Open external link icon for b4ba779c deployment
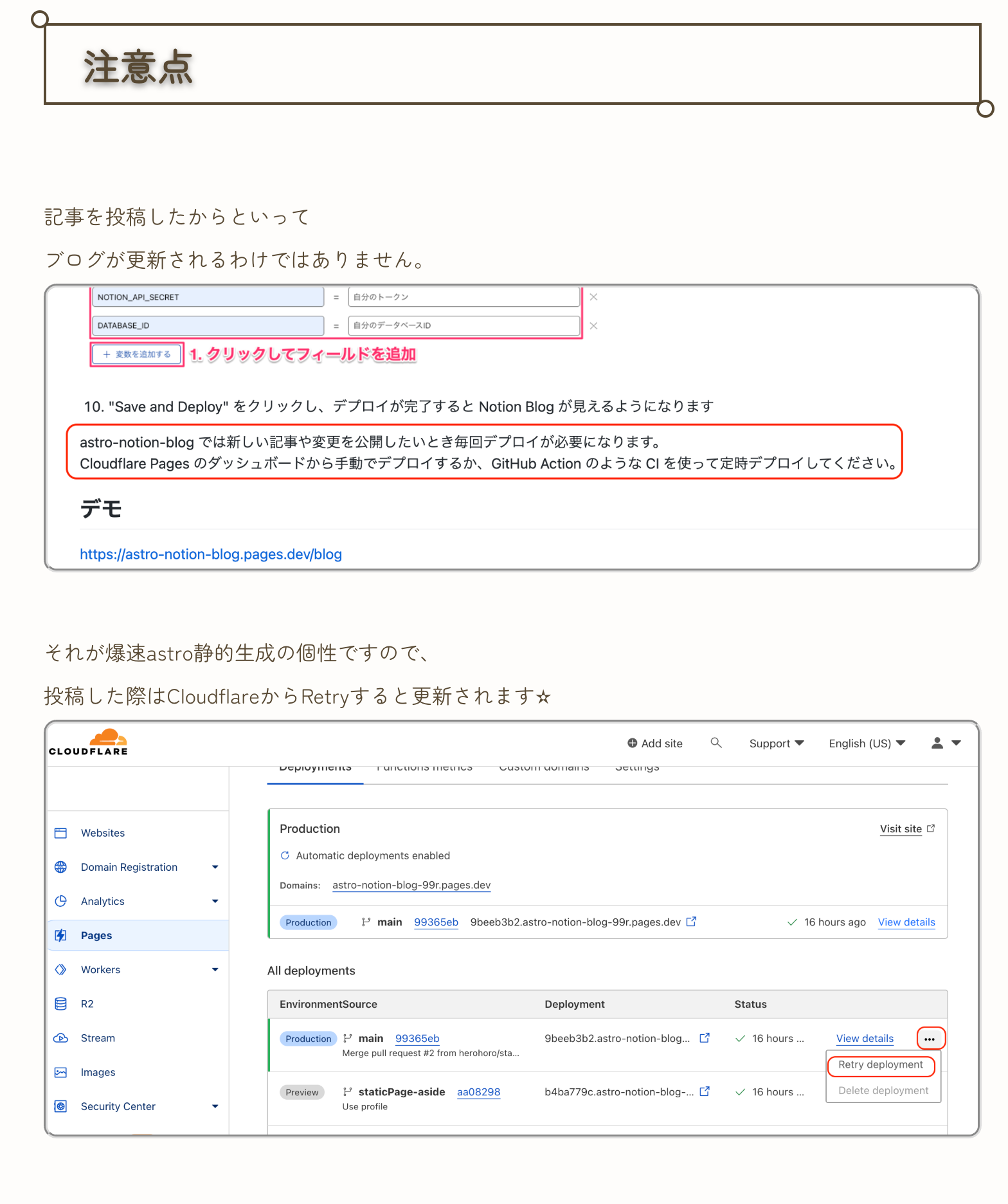This screenshot has width=1008, height=1204. (705, 1091)
